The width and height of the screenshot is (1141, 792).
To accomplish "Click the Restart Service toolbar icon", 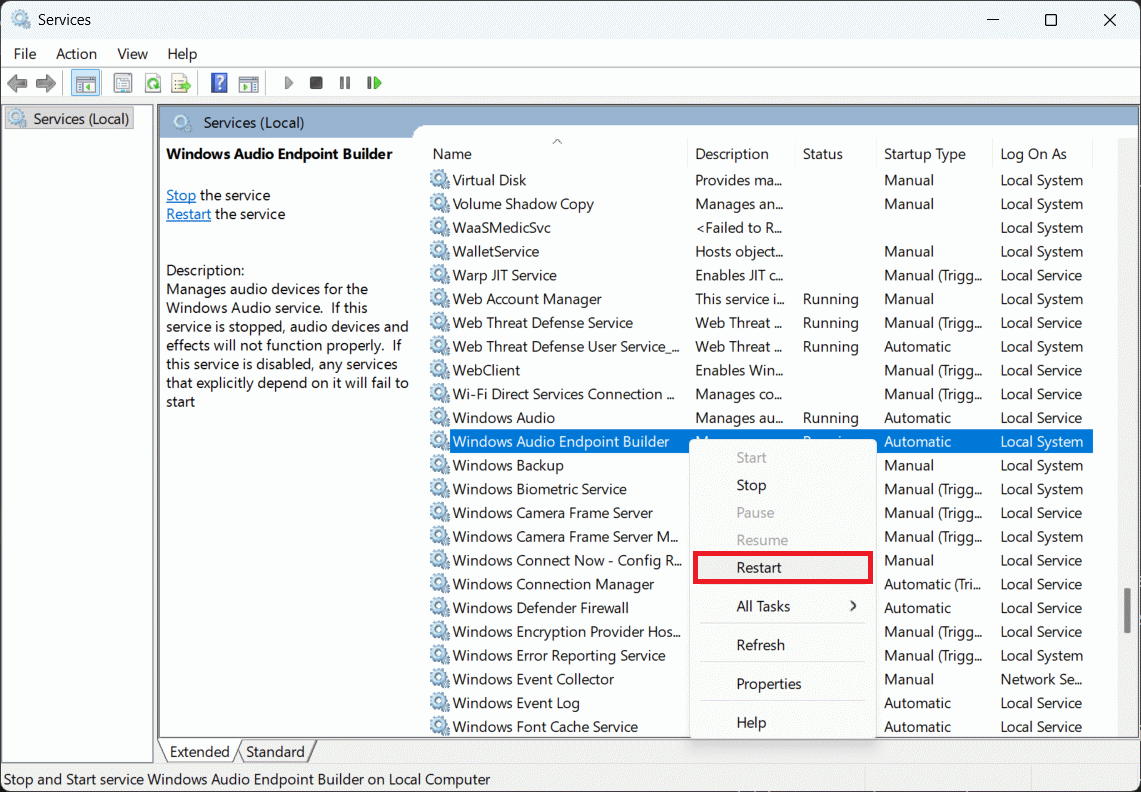I will pos(374,83).
